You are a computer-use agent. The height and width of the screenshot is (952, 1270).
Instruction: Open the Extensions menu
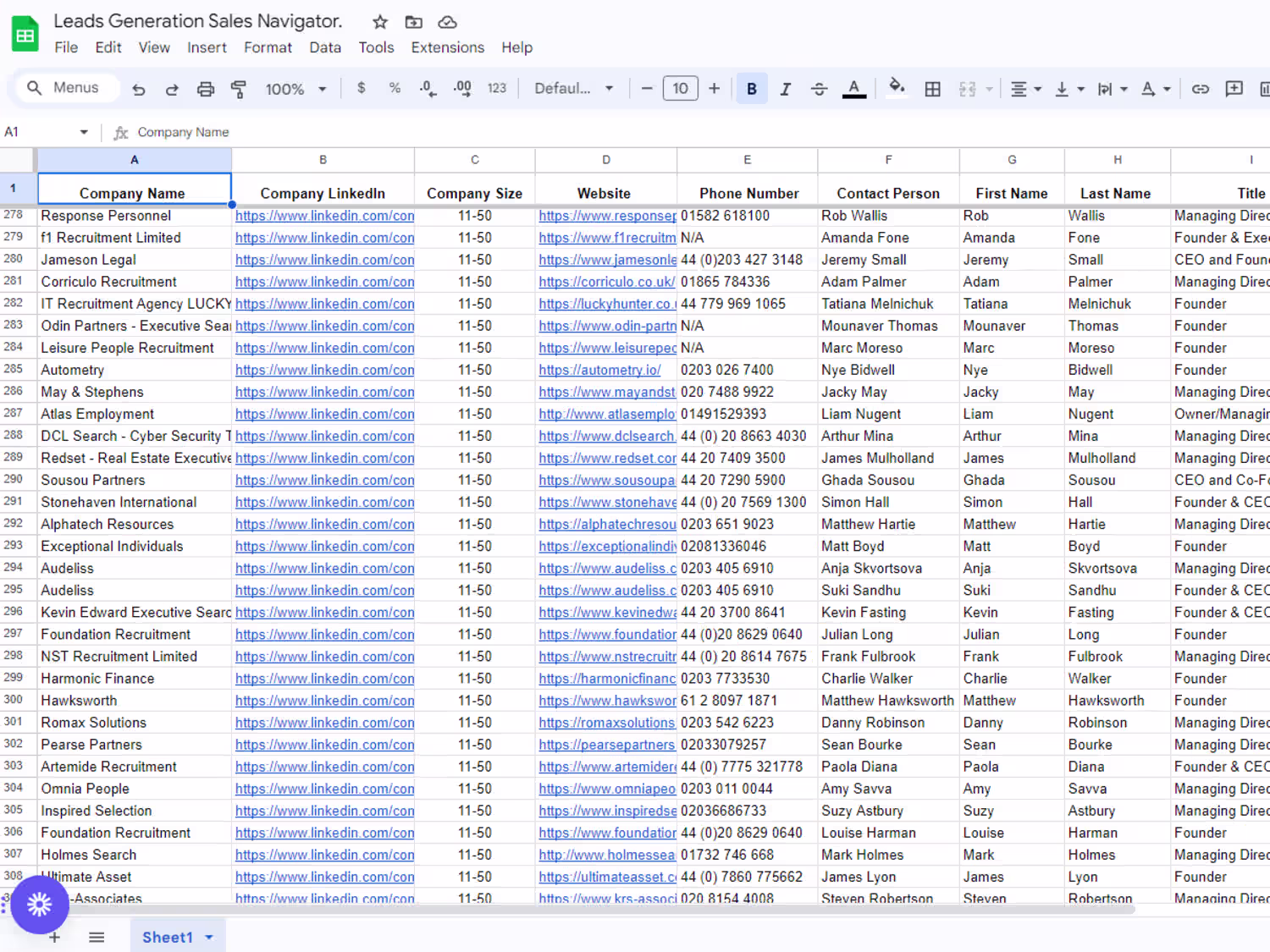point(447,47)
